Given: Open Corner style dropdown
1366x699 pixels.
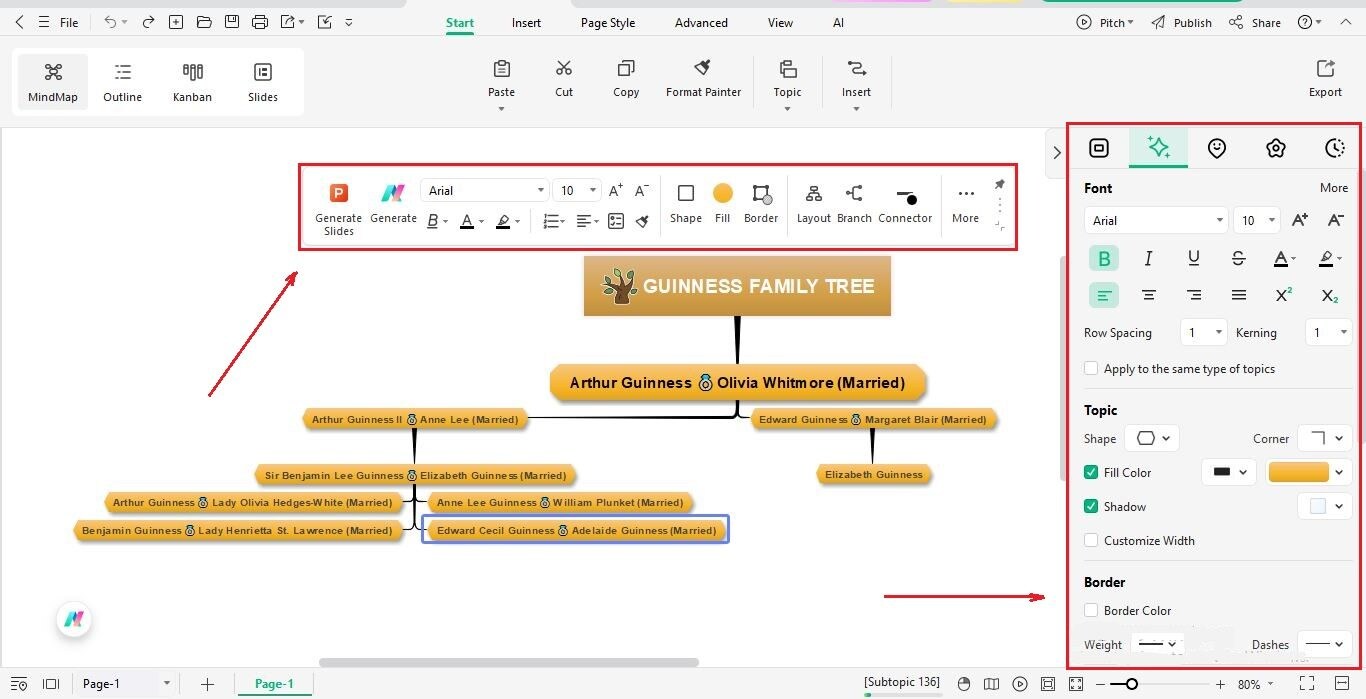Looking at the screenshot, I should 1325,439.
